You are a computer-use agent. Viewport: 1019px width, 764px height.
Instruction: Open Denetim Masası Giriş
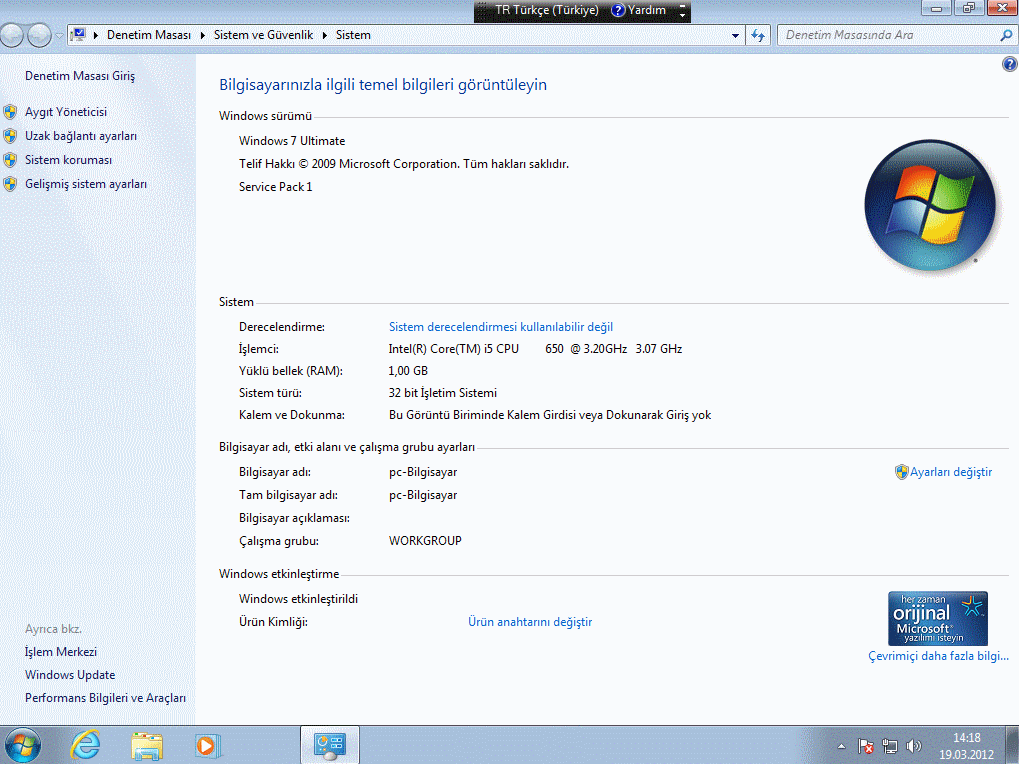(x=80, y=76)
